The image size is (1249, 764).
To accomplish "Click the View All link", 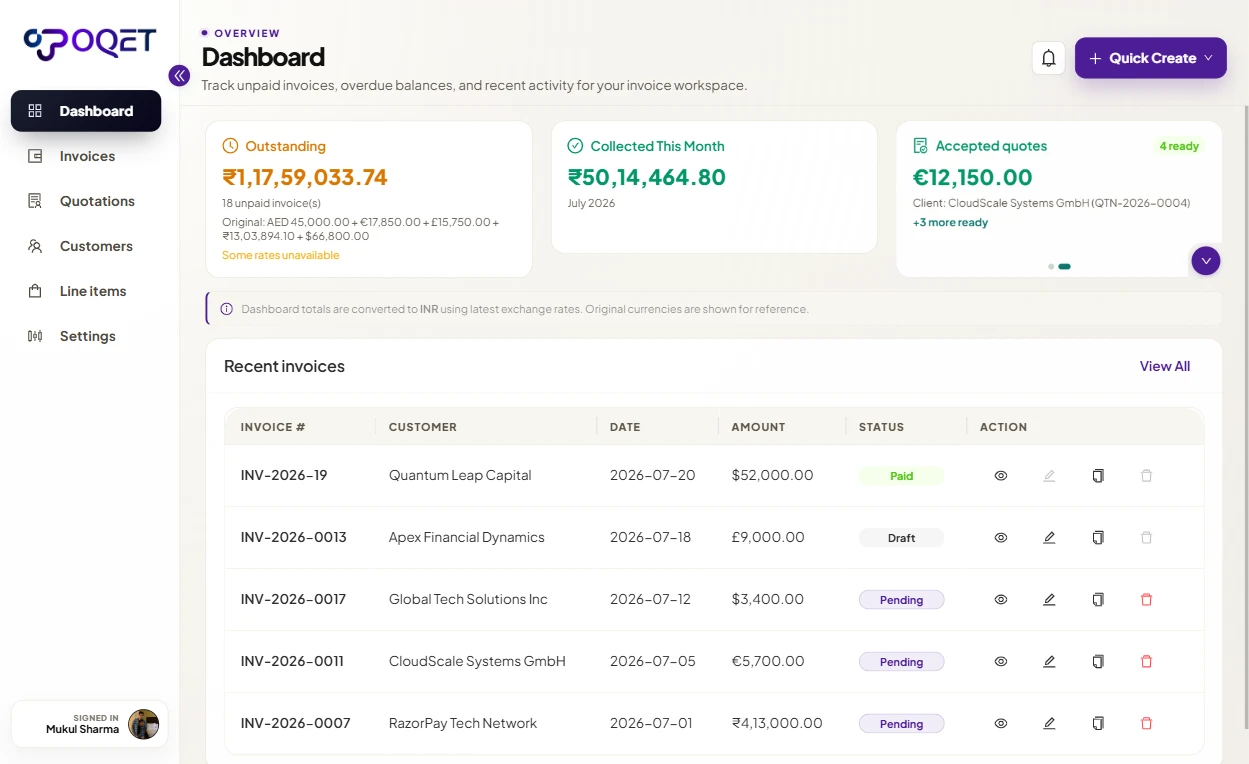I will [1164, 366].
